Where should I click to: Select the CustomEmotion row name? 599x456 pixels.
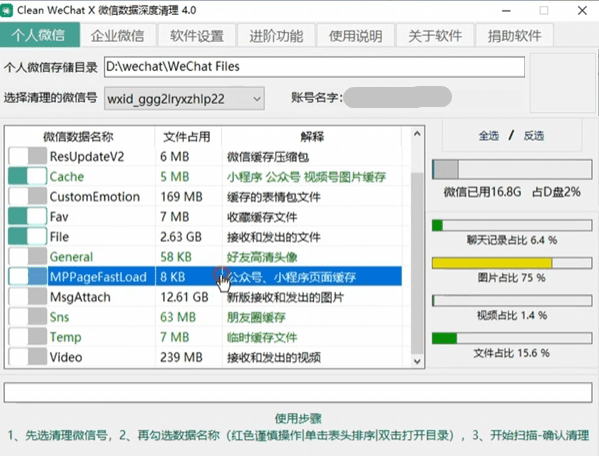coord(95,197)
